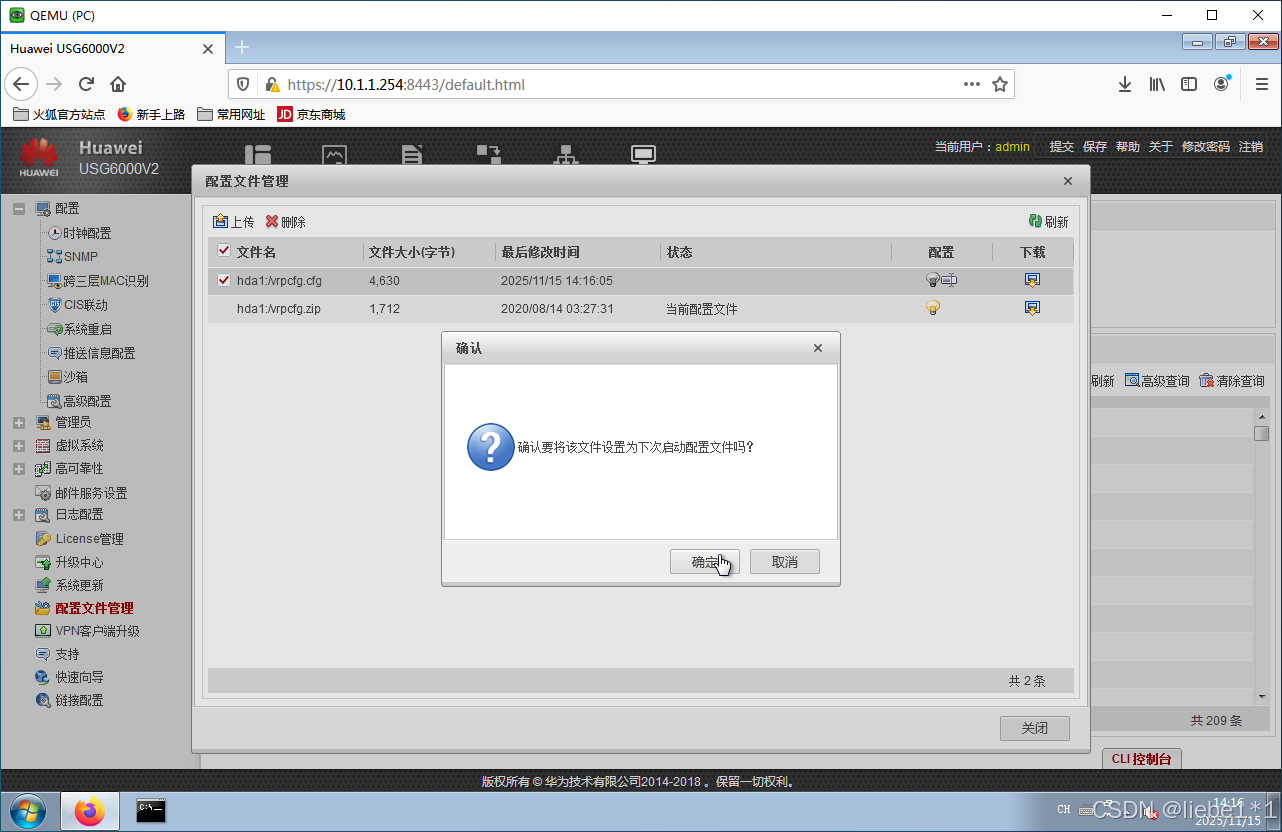Click inside the browser address bar
This screenshot has width=1282, height=832.
pyautogui.click(x=500, y=84)
